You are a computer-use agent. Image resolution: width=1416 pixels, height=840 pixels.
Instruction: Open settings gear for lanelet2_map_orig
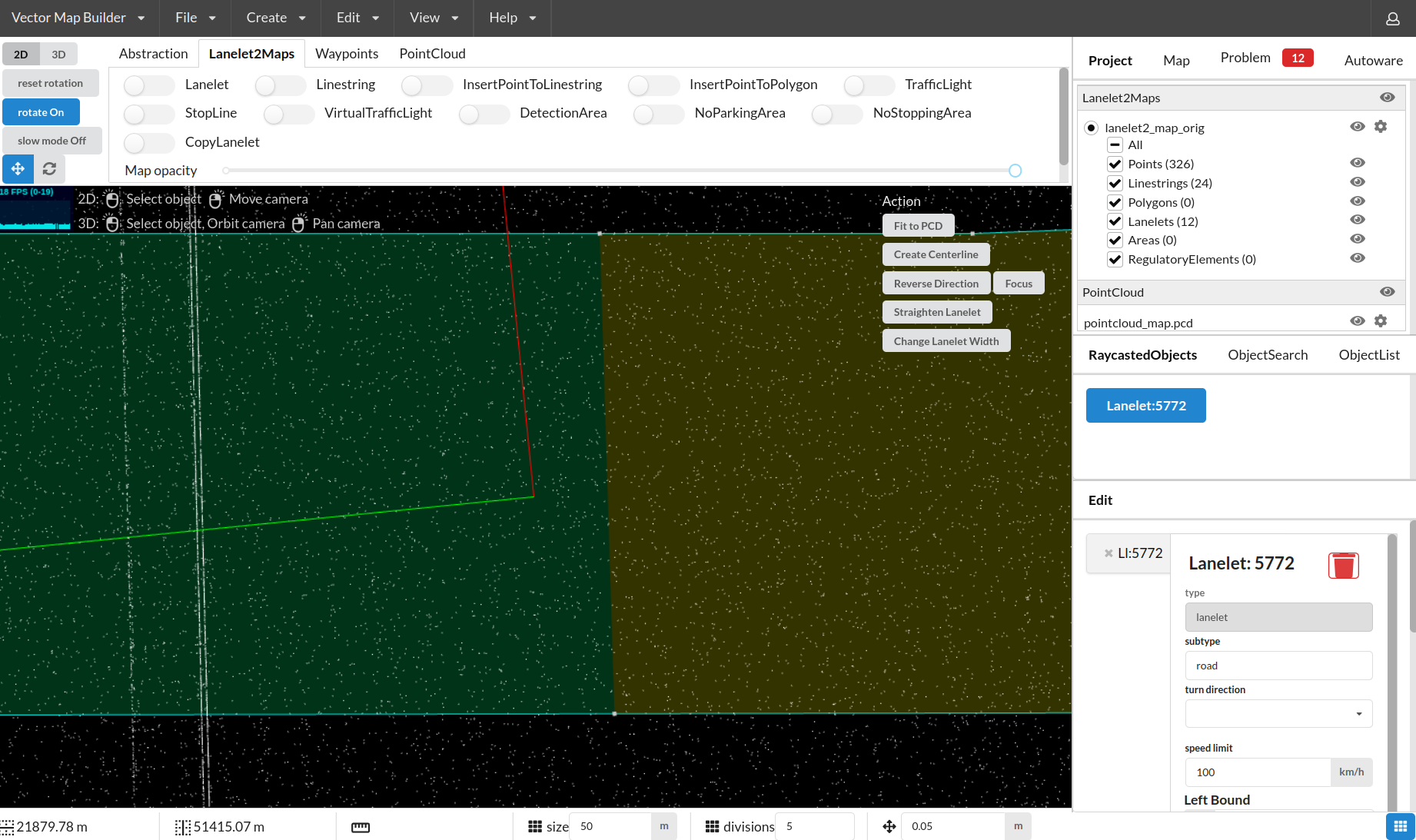(x=1381, y=126)
